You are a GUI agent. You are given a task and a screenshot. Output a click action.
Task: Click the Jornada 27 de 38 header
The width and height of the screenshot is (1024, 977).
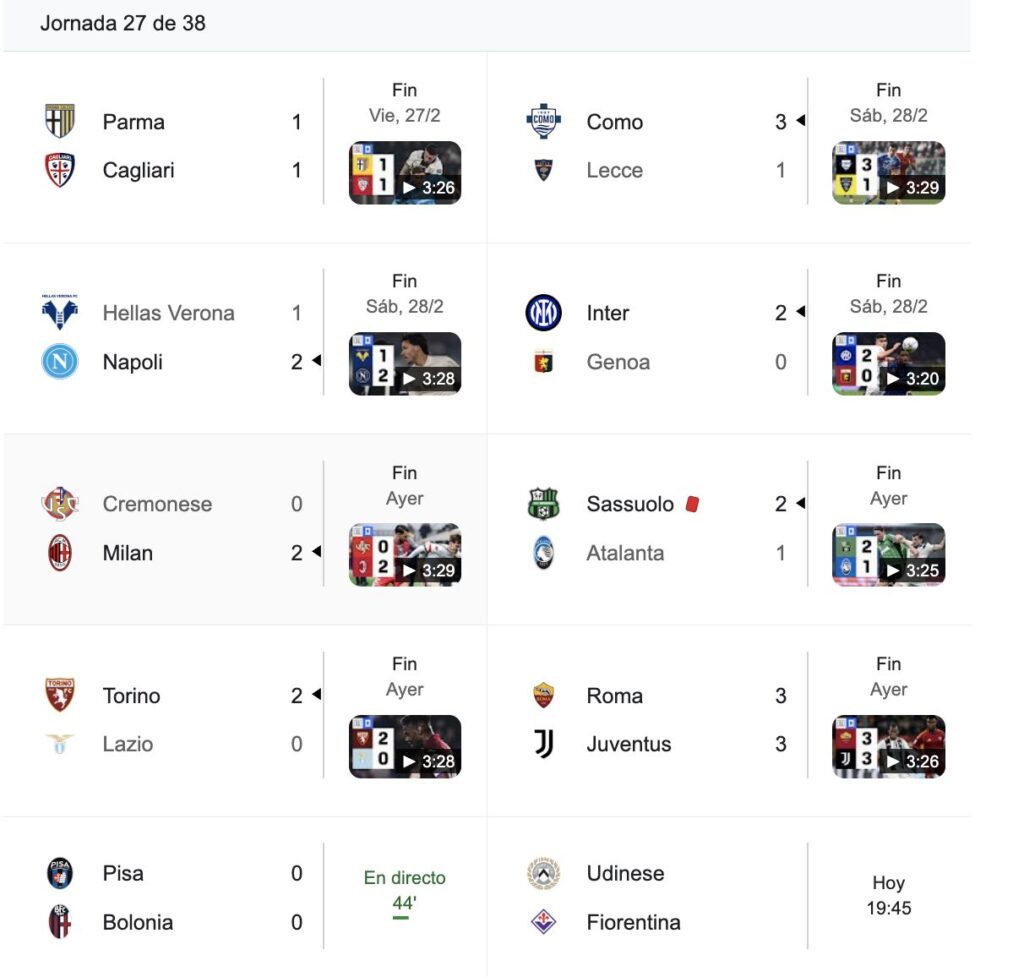(123, 23)
